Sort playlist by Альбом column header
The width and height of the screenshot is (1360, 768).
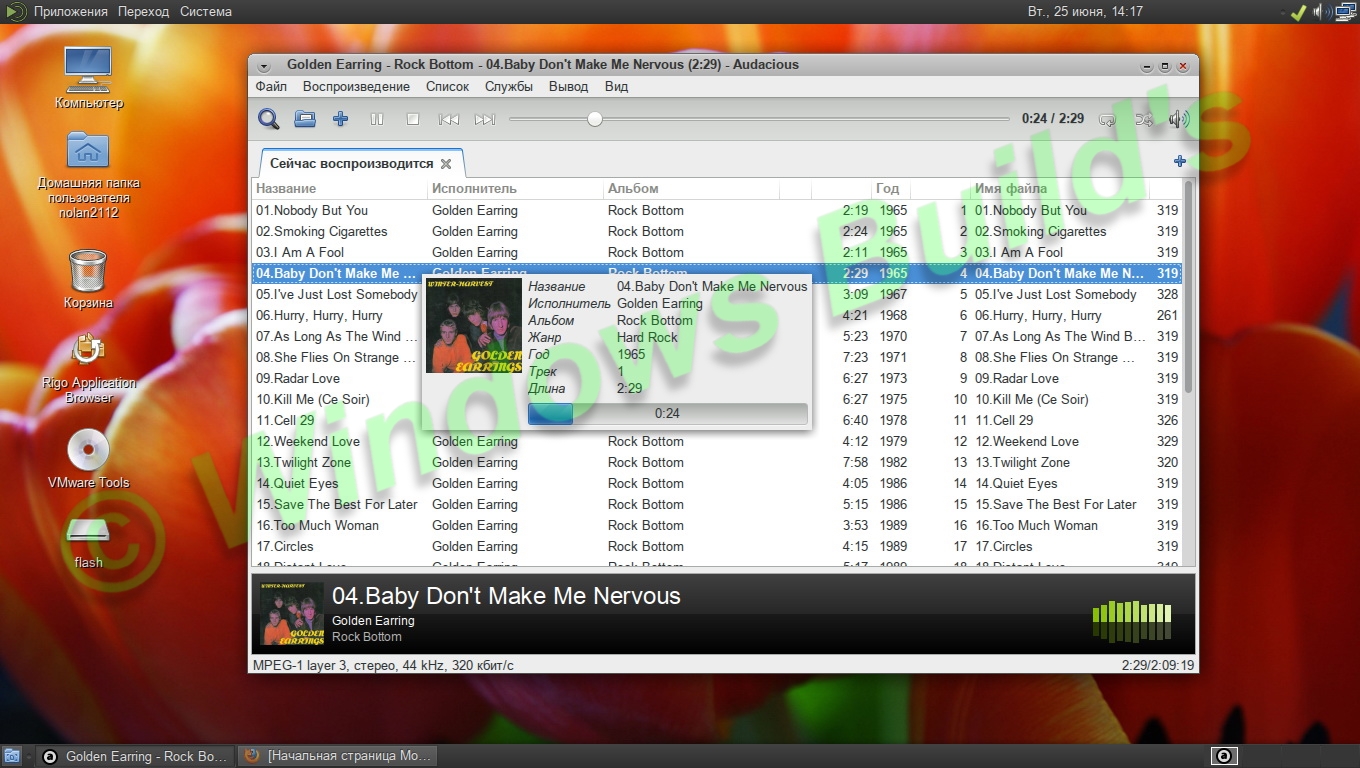692,188
